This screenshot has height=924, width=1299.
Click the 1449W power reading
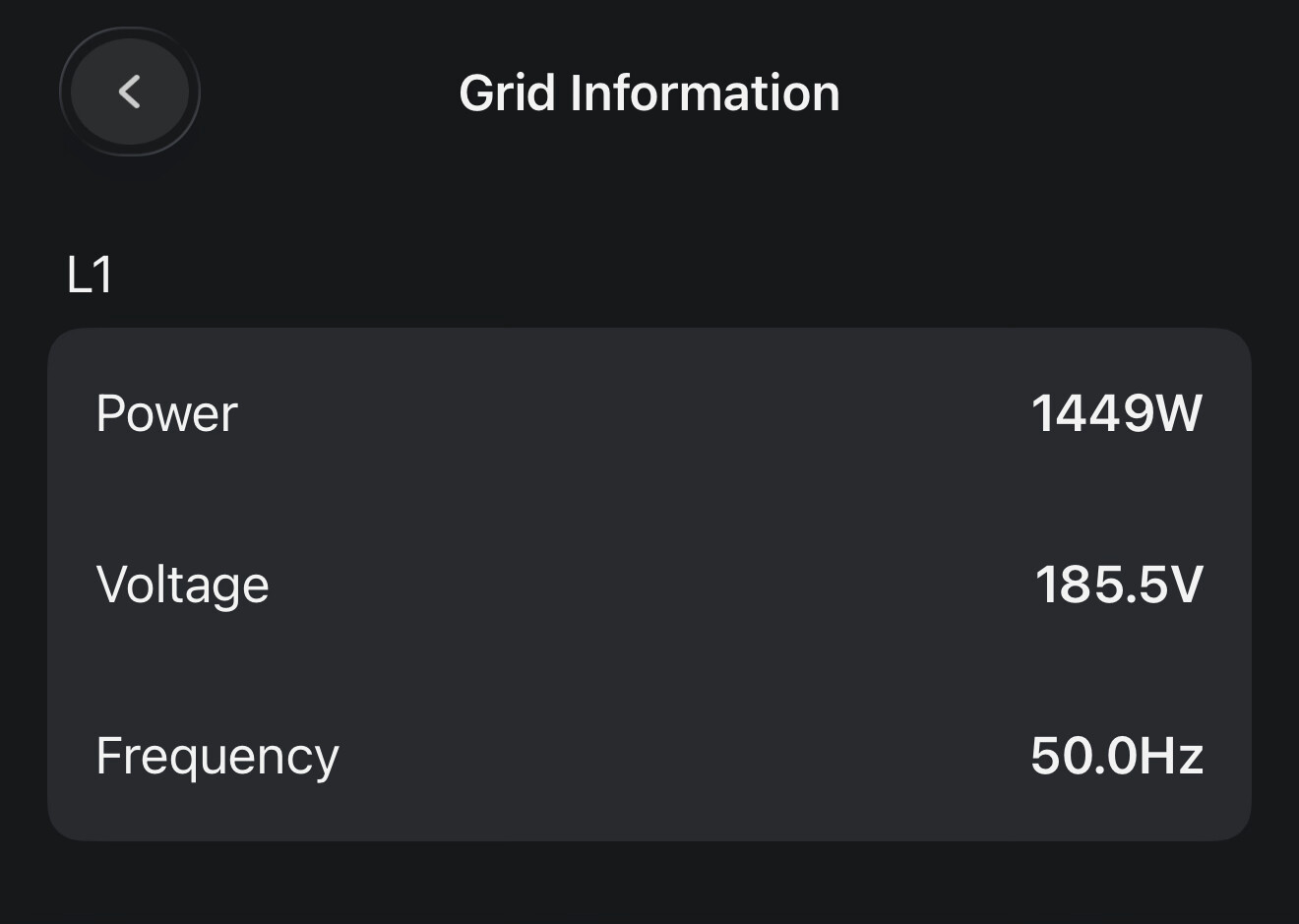click(x=1116, y=413)
